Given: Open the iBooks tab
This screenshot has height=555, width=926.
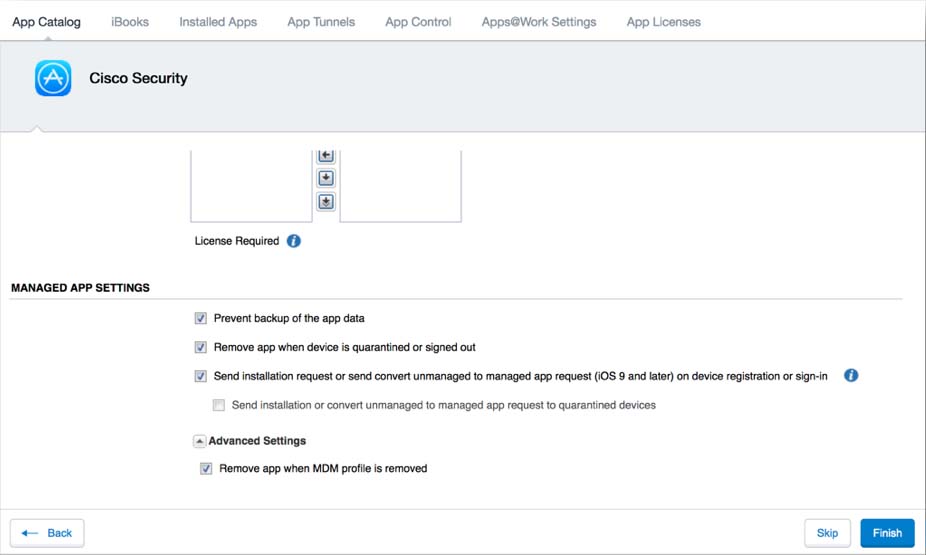Looking at the screenshot, I should point(130,22).
